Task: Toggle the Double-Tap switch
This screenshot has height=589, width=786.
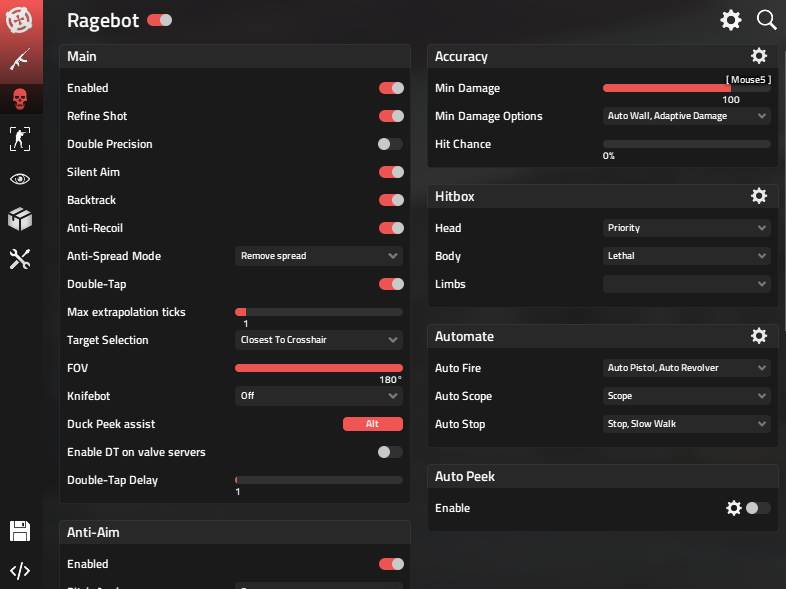Action: click(391, 284)
